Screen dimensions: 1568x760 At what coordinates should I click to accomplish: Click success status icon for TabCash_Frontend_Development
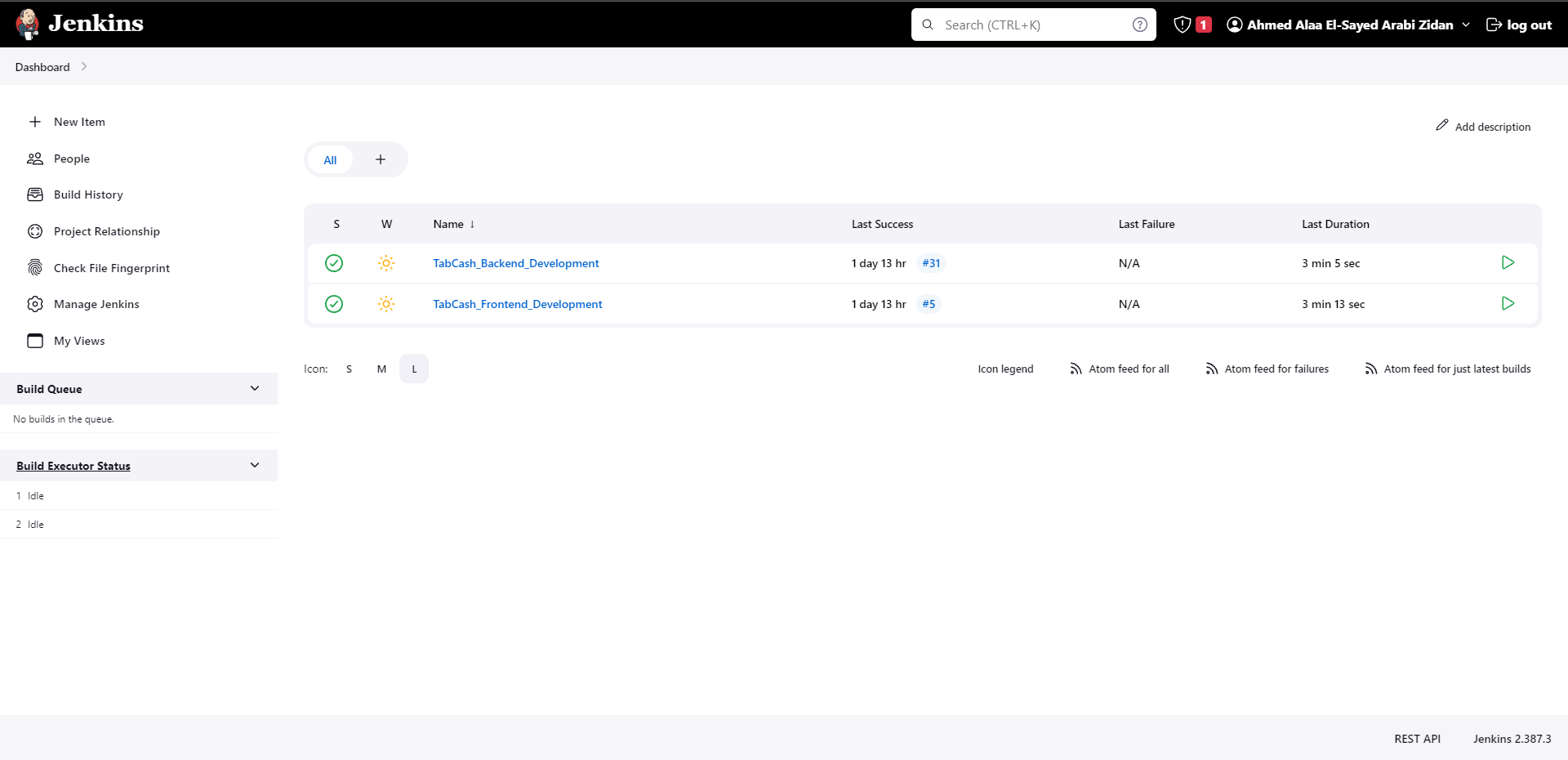point(334,304)
